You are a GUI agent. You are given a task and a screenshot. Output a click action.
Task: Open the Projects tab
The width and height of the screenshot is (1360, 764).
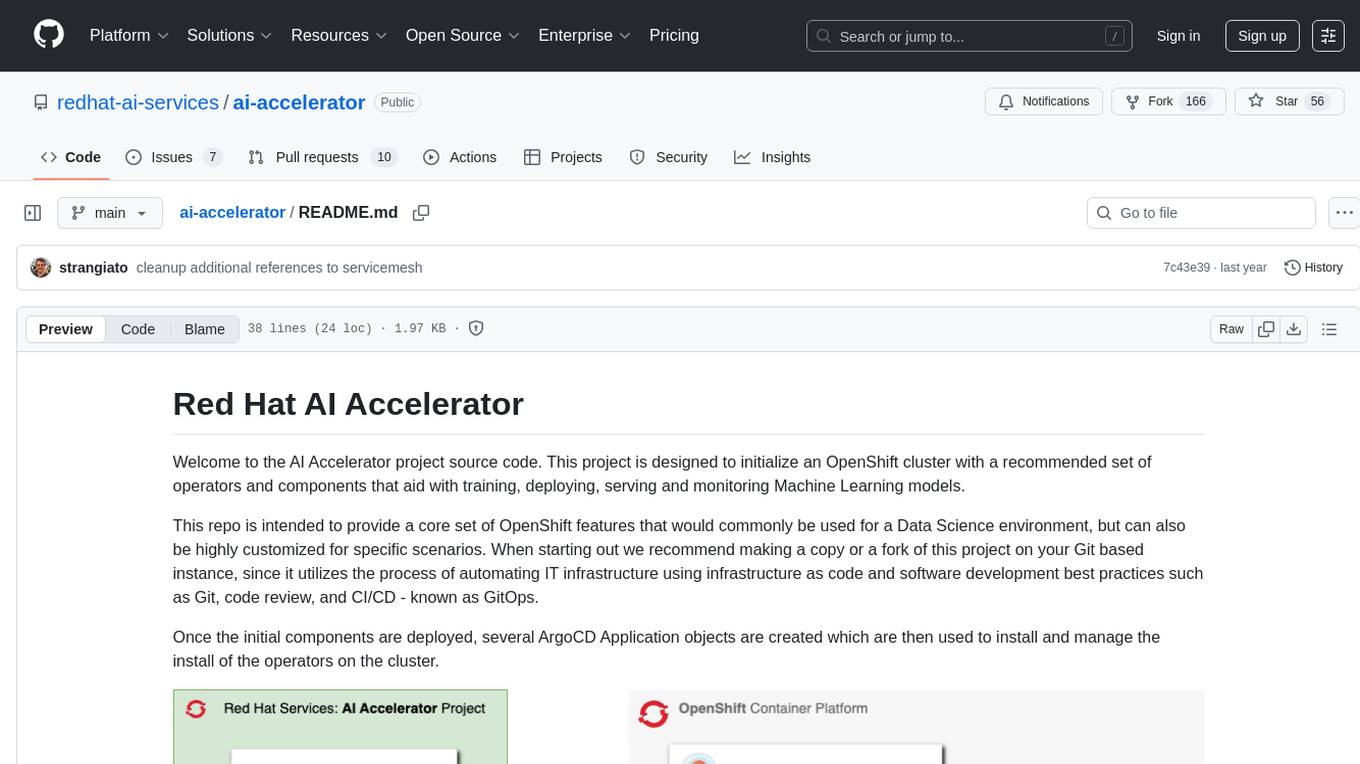(563, 157)
